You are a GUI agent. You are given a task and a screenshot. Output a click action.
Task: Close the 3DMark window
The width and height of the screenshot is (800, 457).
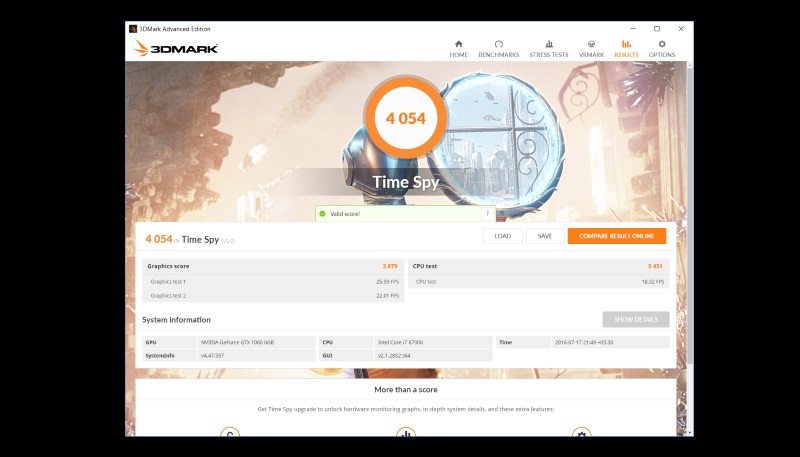click(x=681, y=29)
